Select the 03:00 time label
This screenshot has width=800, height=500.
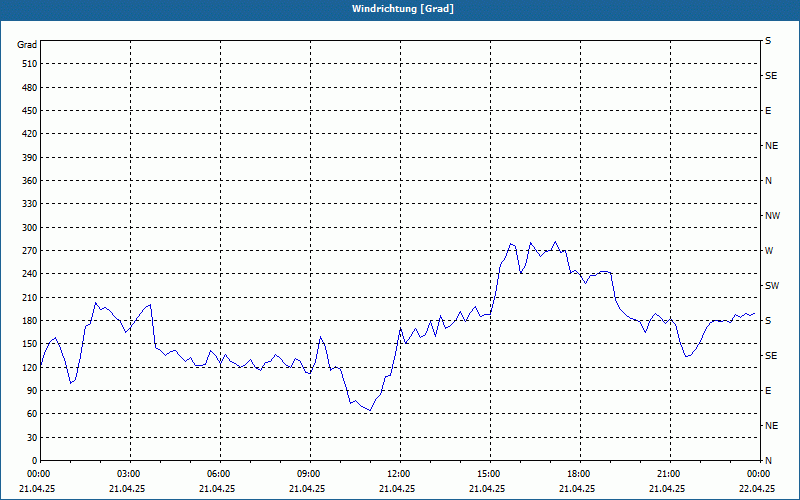click(x=127, y=474)
